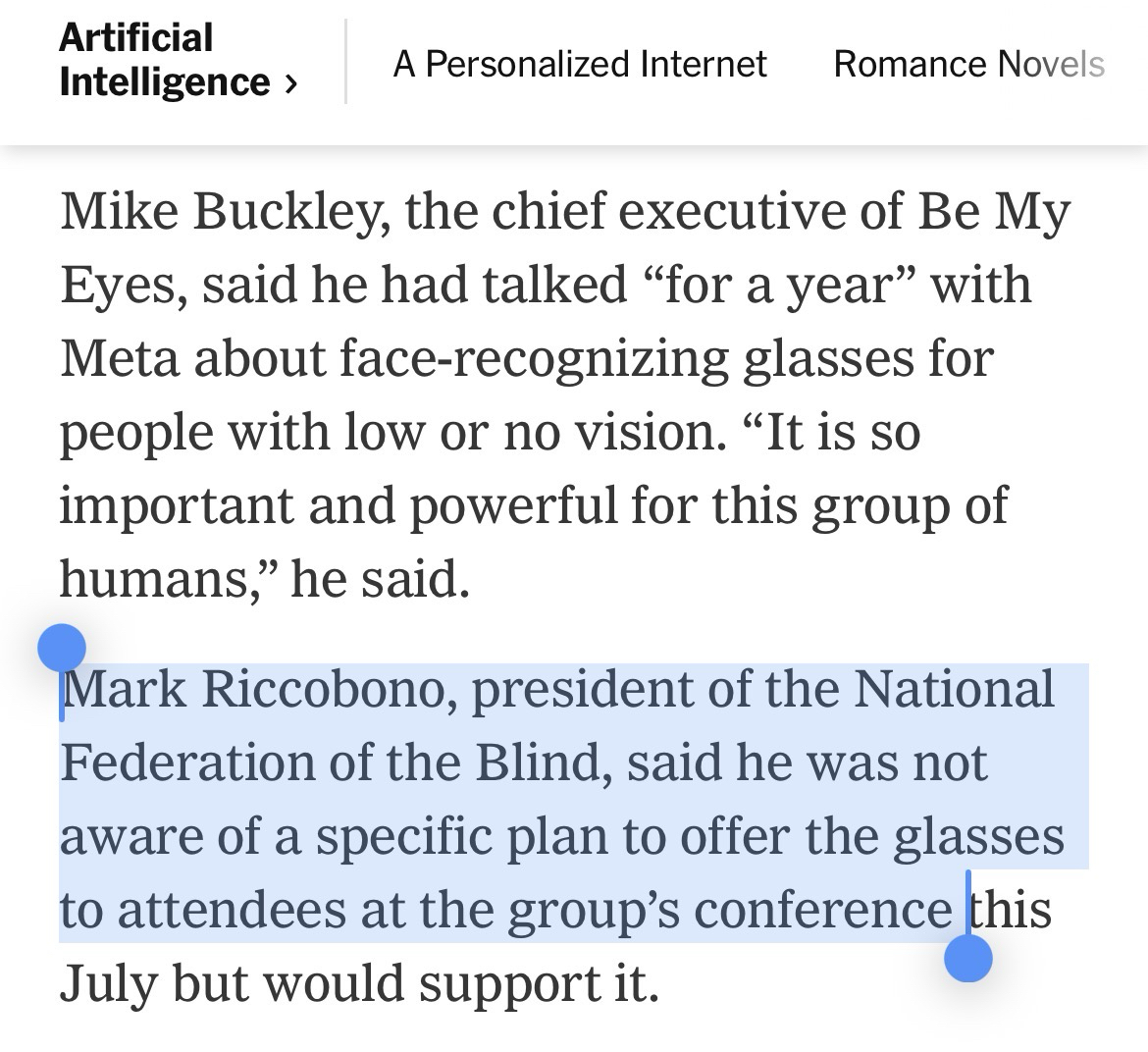Open the A Personalized Internet tab
This screenshot has height=1052, width=1148.
(580, 65)
